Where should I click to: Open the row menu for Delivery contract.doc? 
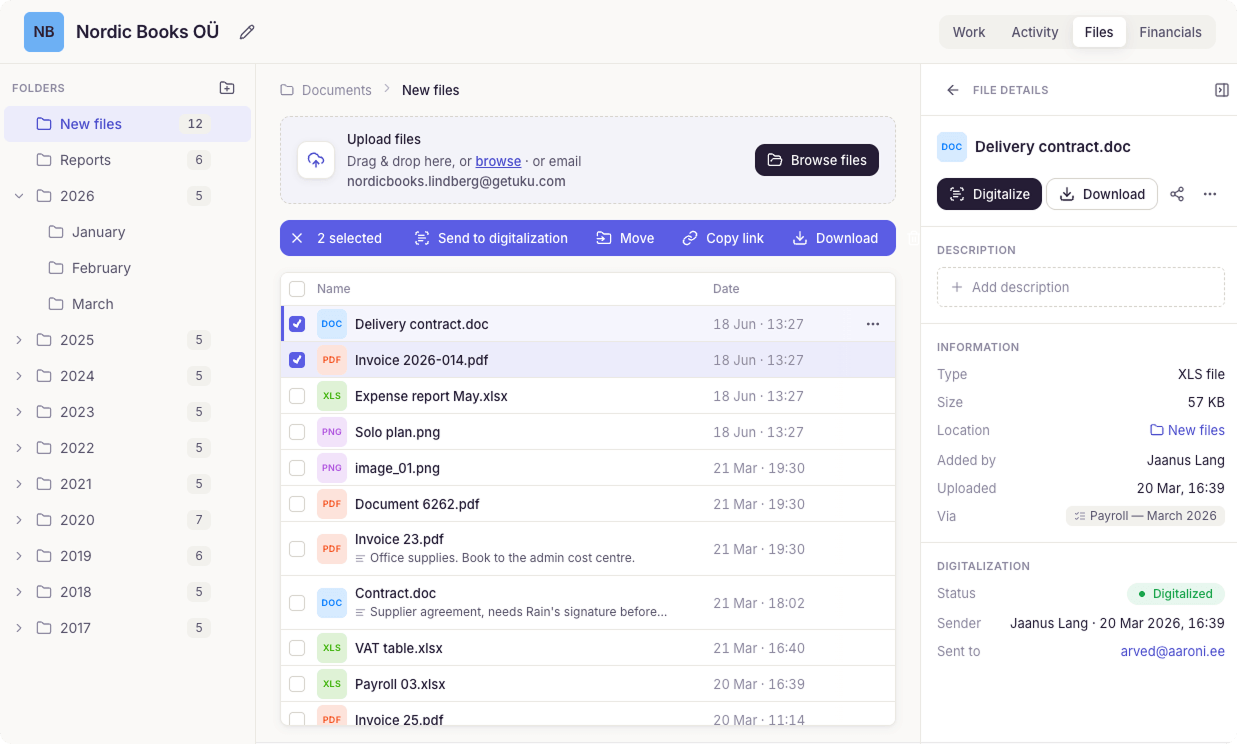(x=873, y=324)
